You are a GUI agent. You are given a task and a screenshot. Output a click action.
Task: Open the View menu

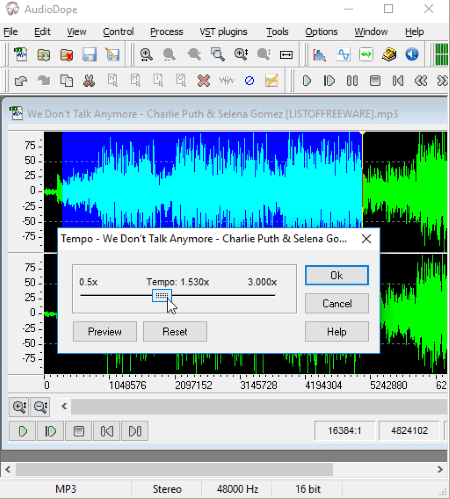click(x=76, y=32)
